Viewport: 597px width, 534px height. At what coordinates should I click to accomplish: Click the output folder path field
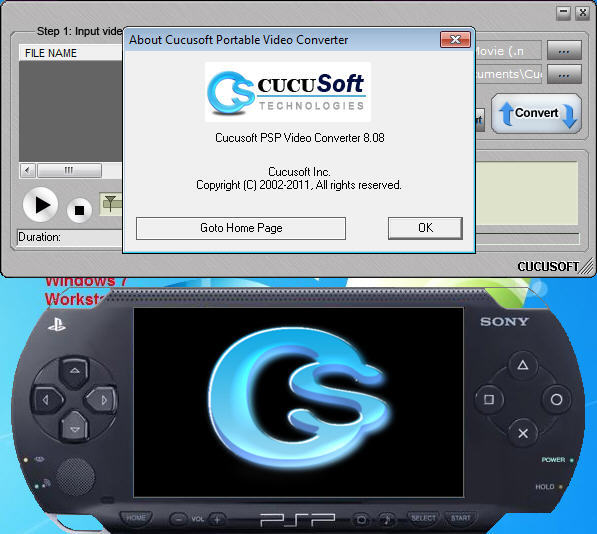tap(508, 74)
